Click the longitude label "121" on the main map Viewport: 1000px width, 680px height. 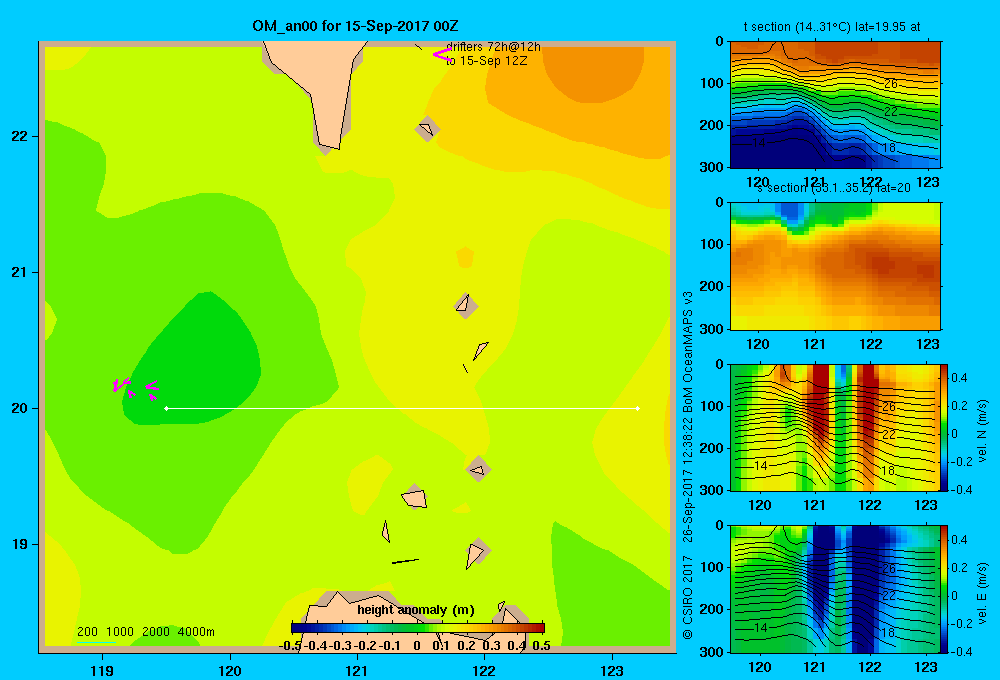[x=357, y=670]
